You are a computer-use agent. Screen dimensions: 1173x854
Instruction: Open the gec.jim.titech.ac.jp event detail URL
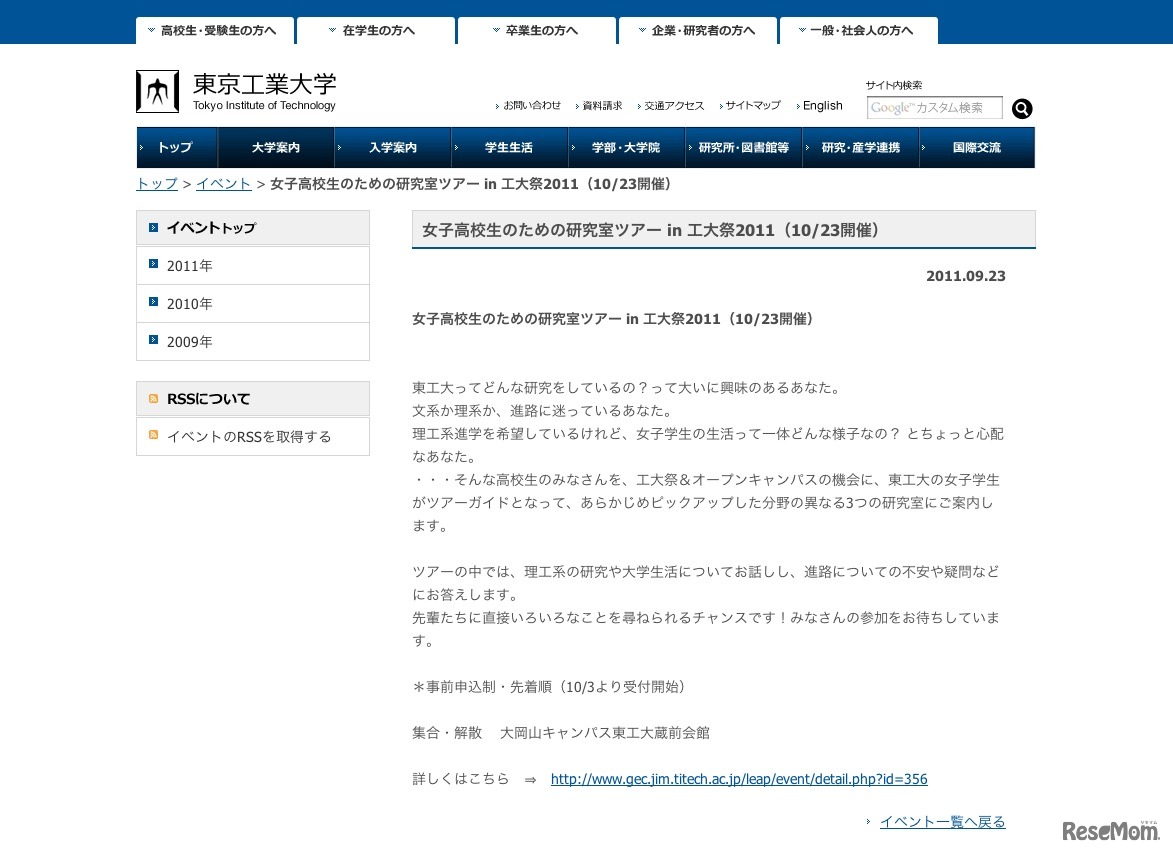point(739,779)
